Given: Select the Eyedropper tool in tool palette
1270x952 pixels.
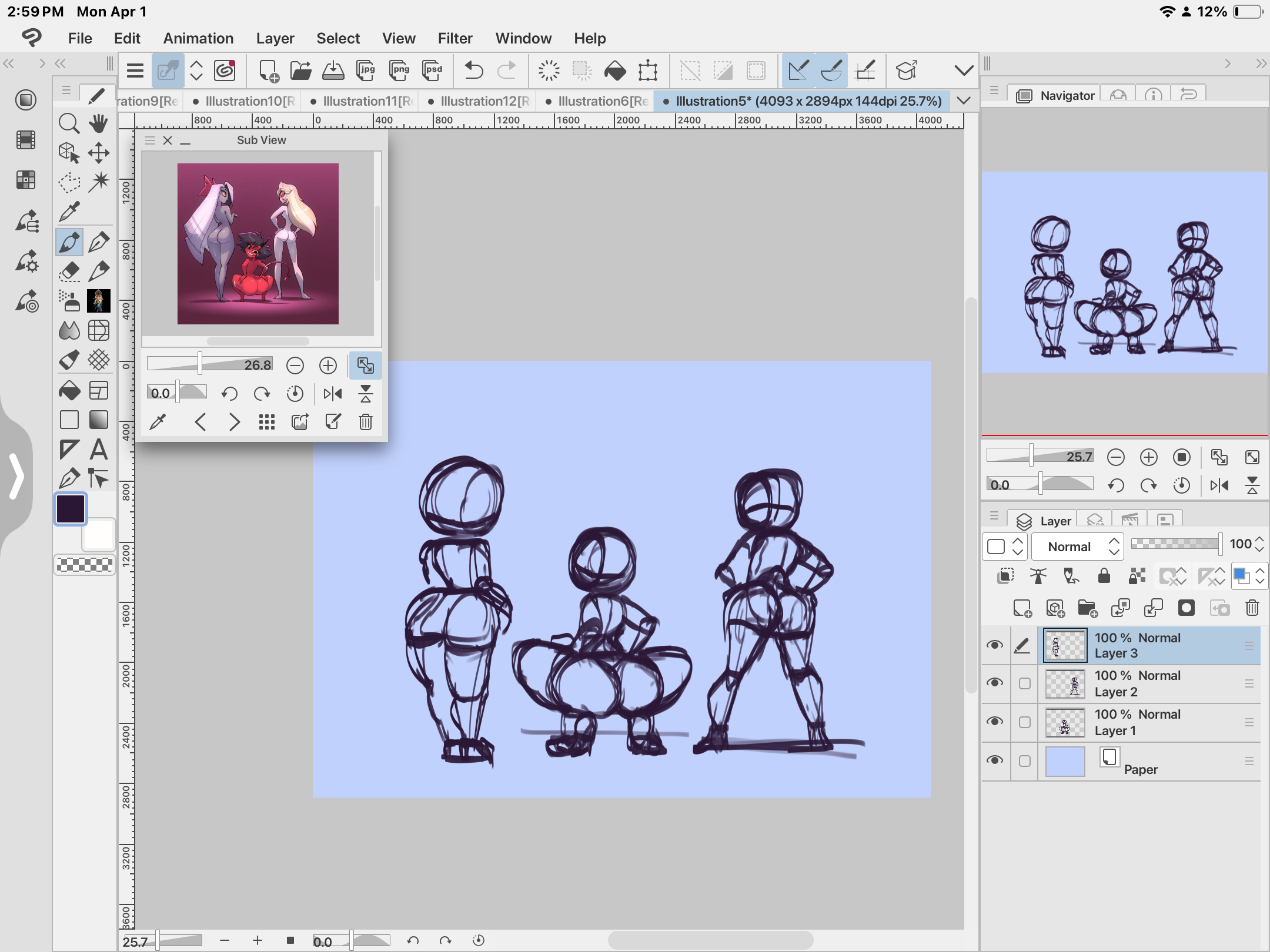Looking at the screenshot, I should point(69,212).
